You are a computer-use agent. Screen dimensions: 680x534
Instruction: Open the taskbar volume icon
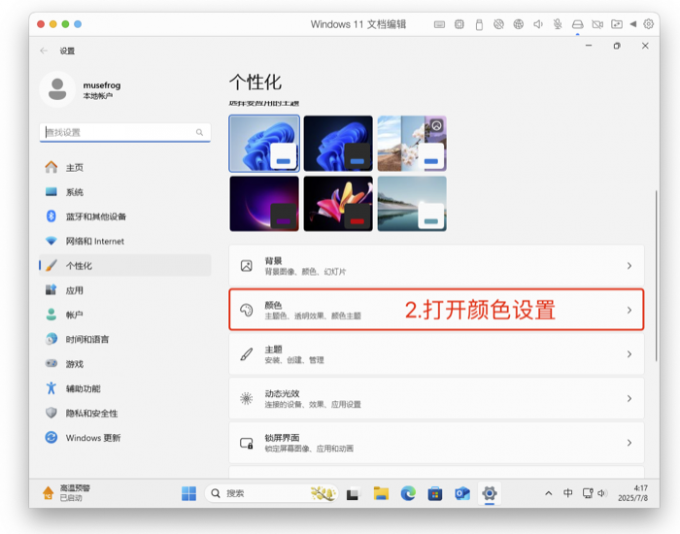601,493
